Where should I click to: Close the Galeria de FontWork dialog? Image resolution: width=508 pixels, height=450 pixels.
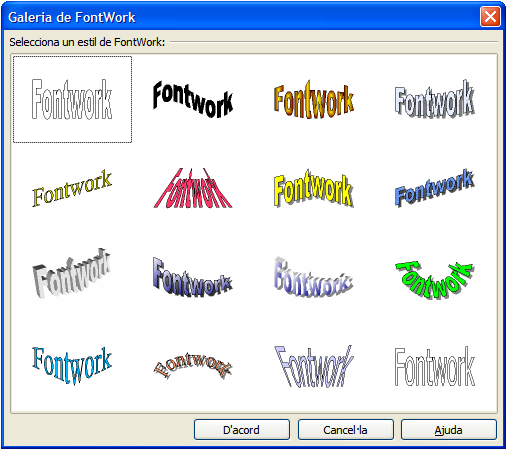point(490,16)
